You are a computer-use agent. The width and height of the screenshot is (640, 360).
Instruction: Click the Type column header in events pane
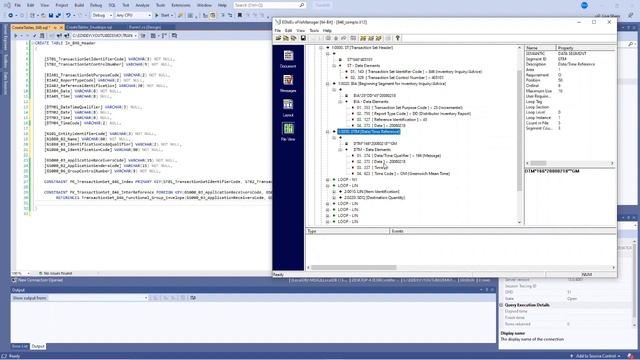348,231
